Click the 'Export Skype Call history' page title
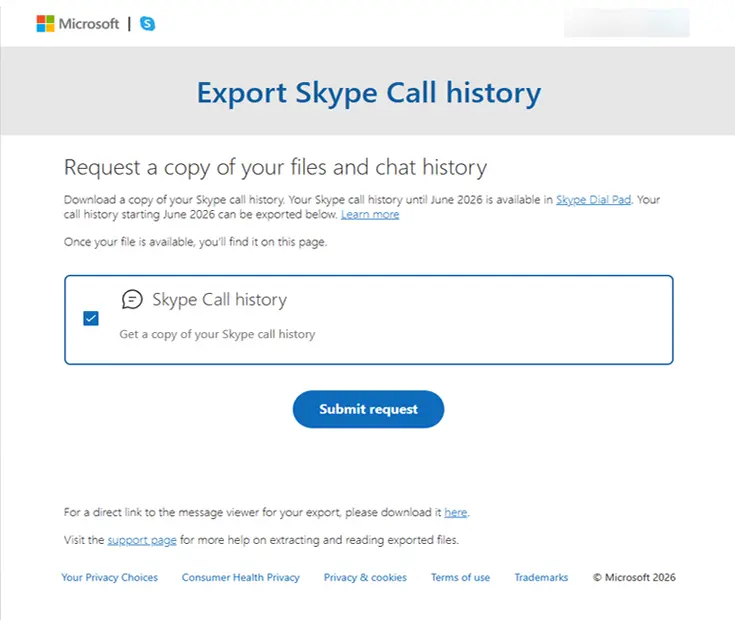Viewport: 735px width, 625px height. [368, 93]
